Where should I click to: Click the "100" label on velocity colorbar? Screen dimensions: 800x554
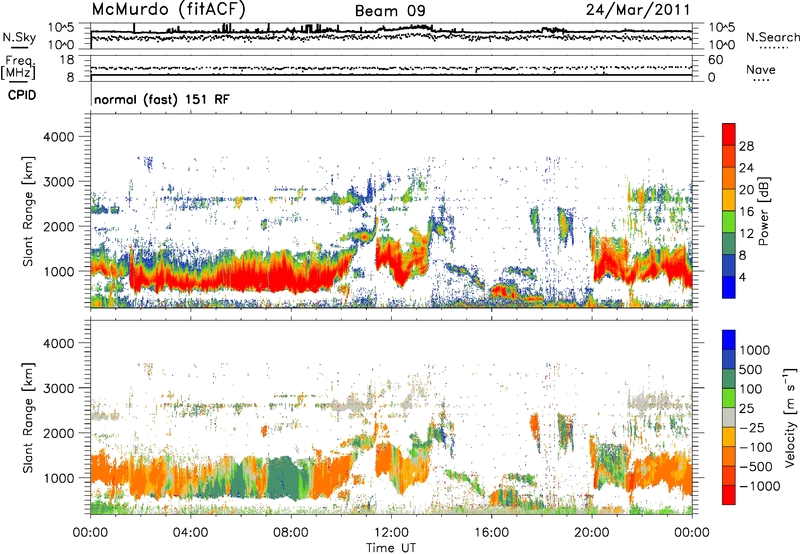pos(750,389)
